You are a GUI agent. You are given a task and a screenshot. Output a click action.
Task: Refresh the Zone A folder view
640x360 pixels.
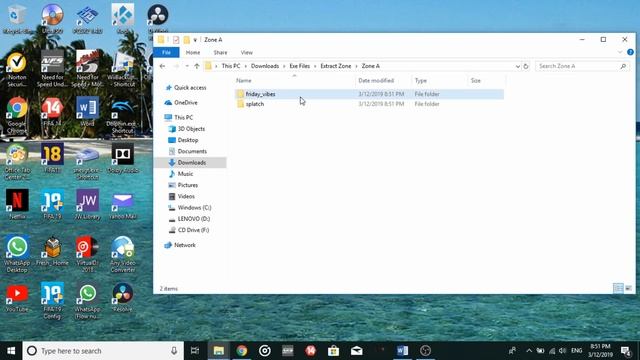(526, 66)
